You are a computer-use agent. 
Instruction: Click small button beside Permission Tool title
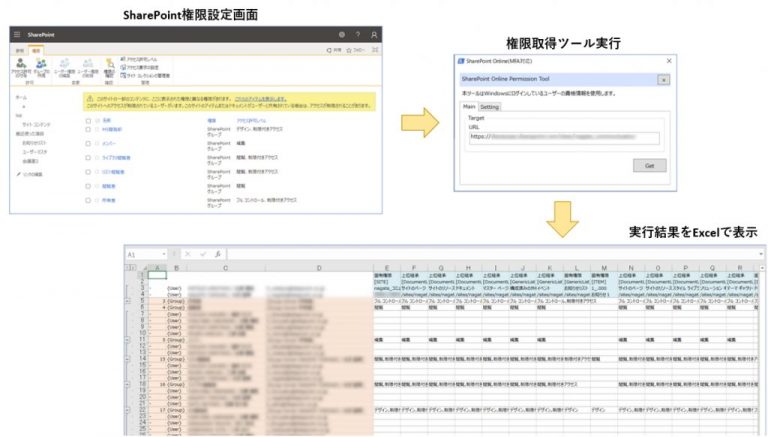click(664, 79)
